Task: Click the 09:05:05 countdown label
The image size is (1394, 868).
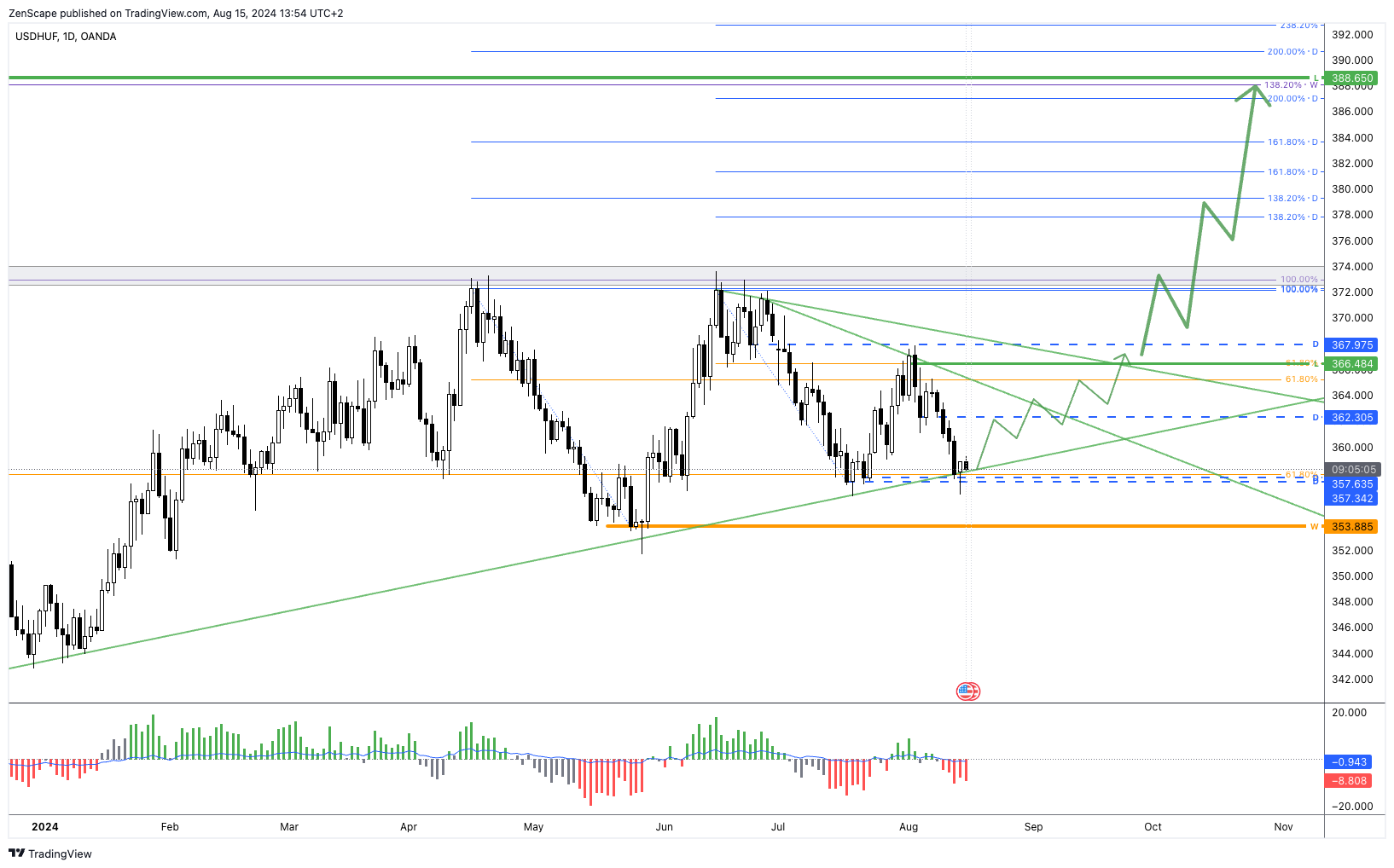Action: tap(1352, 470)
